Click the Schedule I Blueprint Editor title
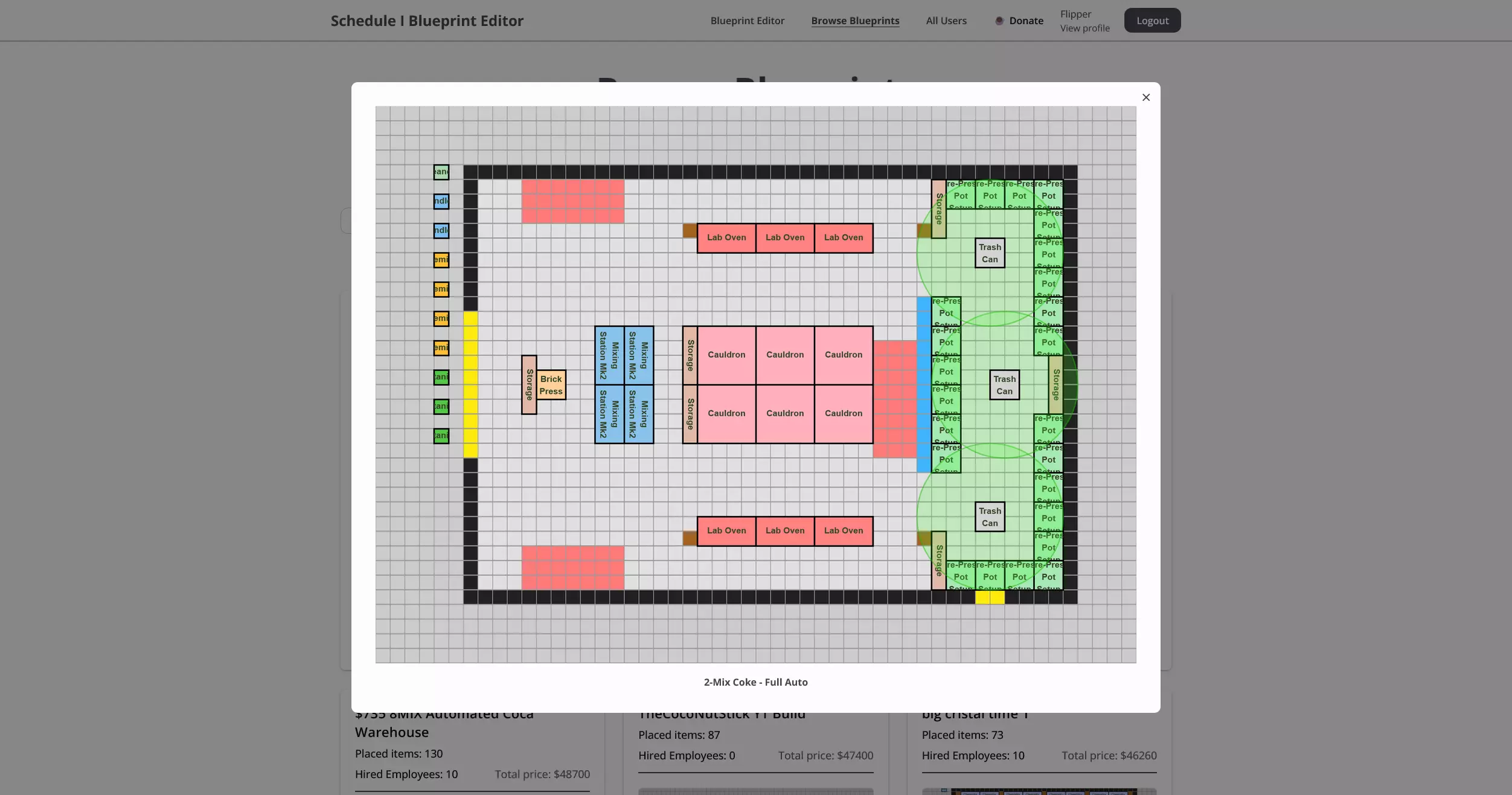The height and width of the screenshot is (795, 1512). tap(426, 21)
